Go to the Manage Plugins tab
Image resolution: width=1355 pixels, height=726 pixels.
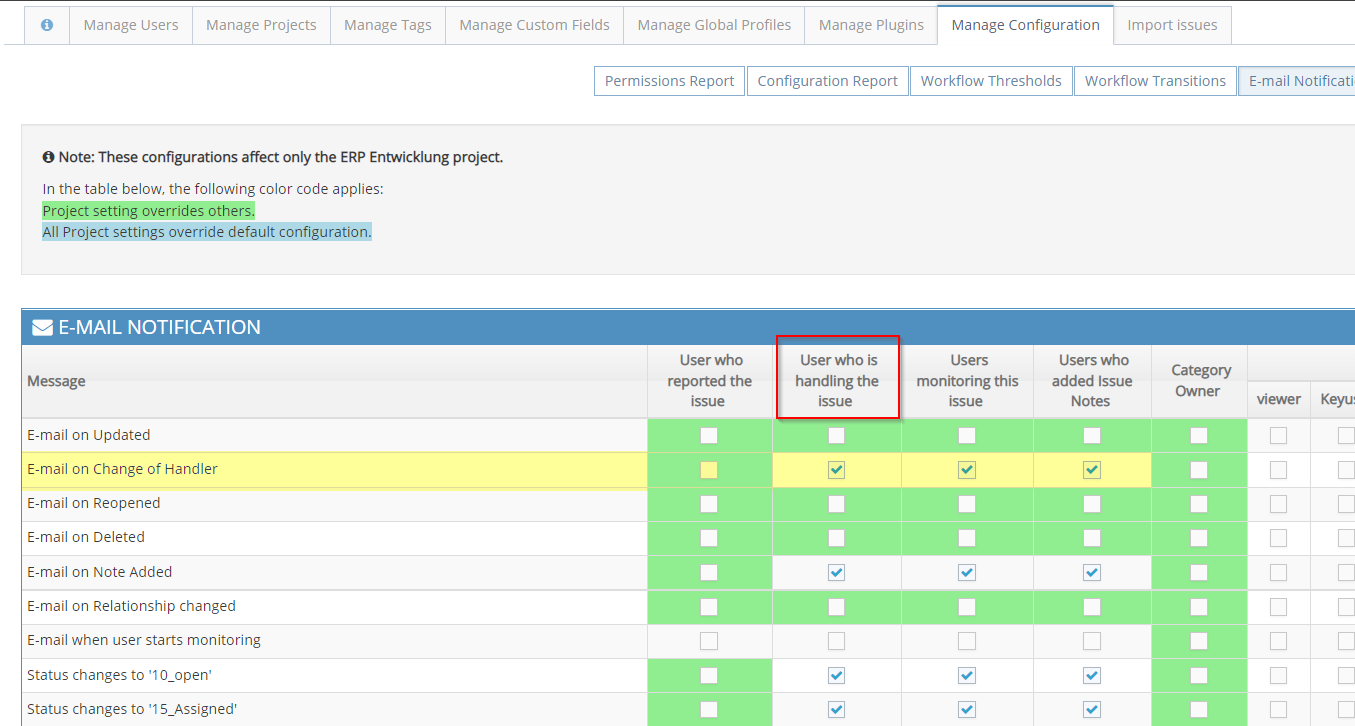pyautogui.click(x=871, y=25)
